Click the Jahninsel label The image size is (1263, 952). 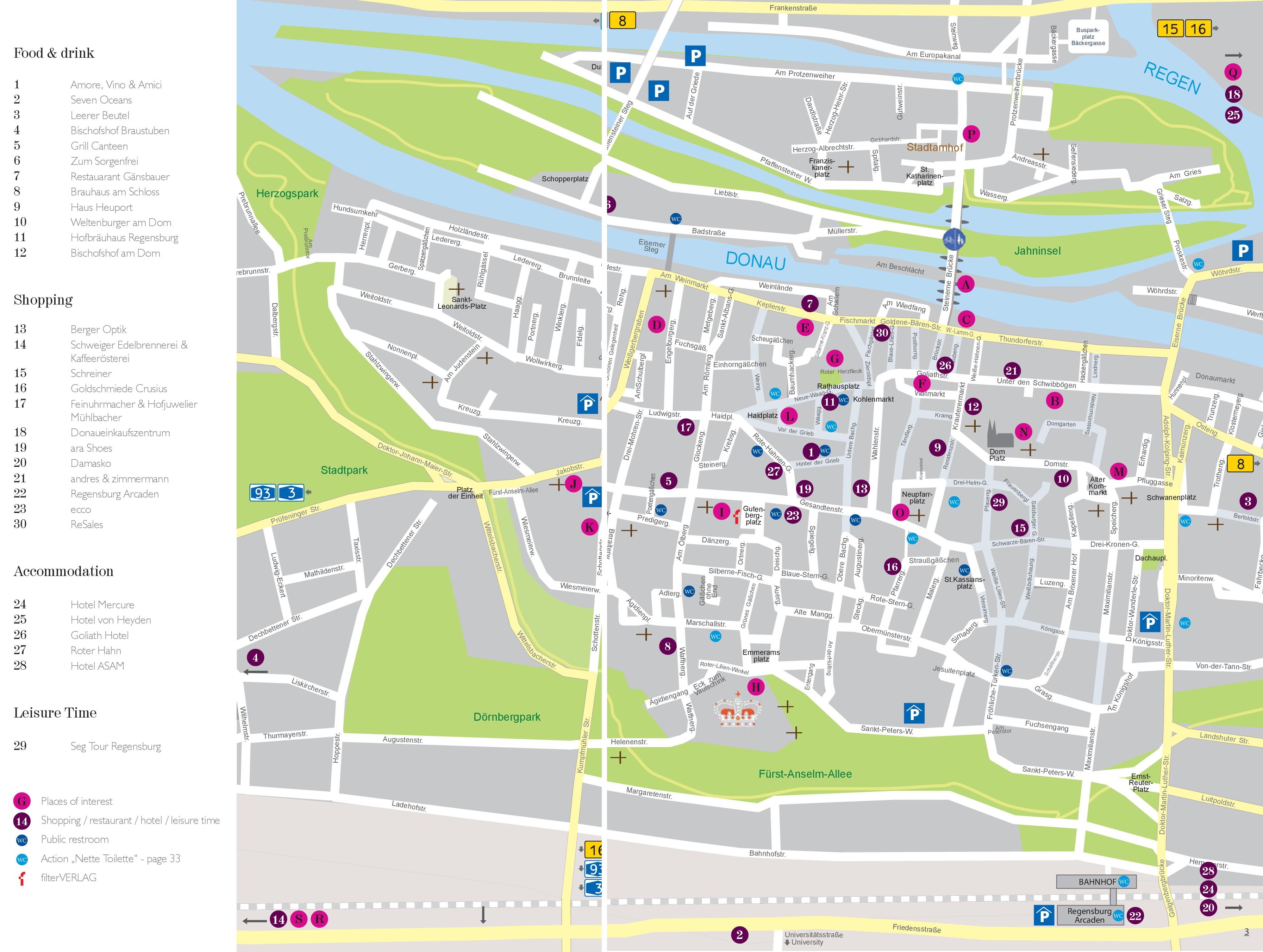tap(1037, 251)
